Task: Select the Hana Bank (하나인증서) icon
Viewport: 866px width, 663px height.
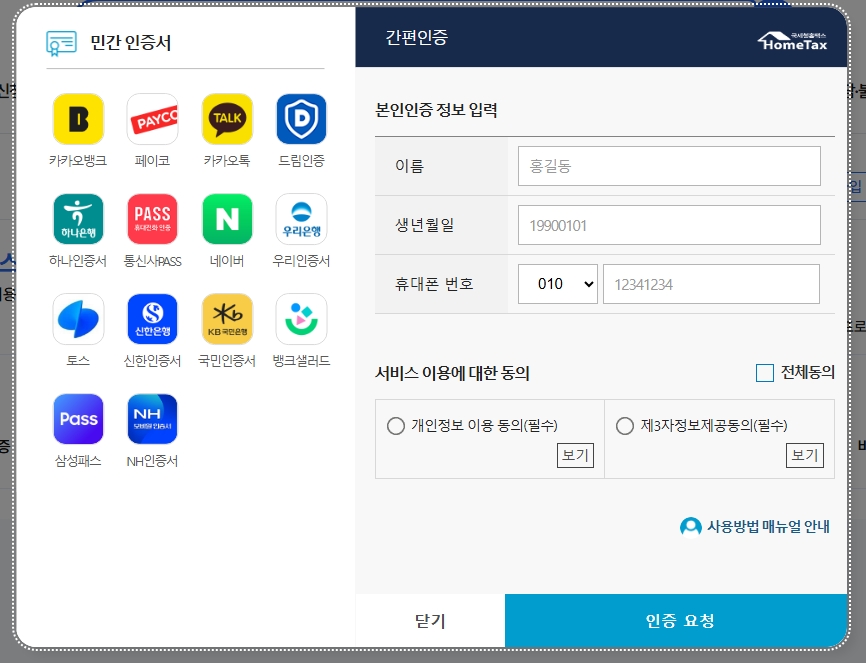Action: pyautogui.click(x=78, y=219)
